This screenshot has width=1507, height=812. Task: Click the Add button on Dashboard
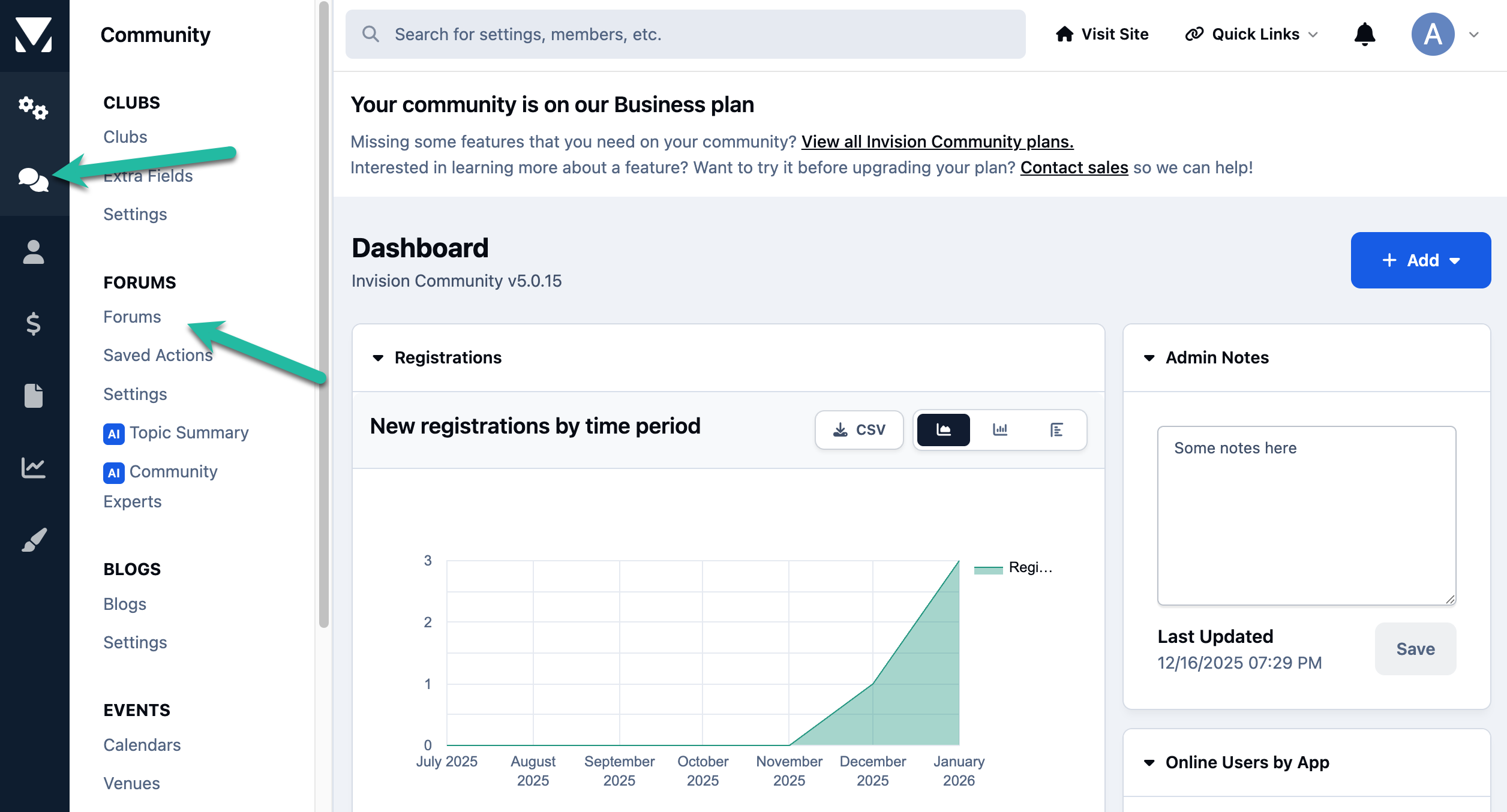(x=1421, y=260)
